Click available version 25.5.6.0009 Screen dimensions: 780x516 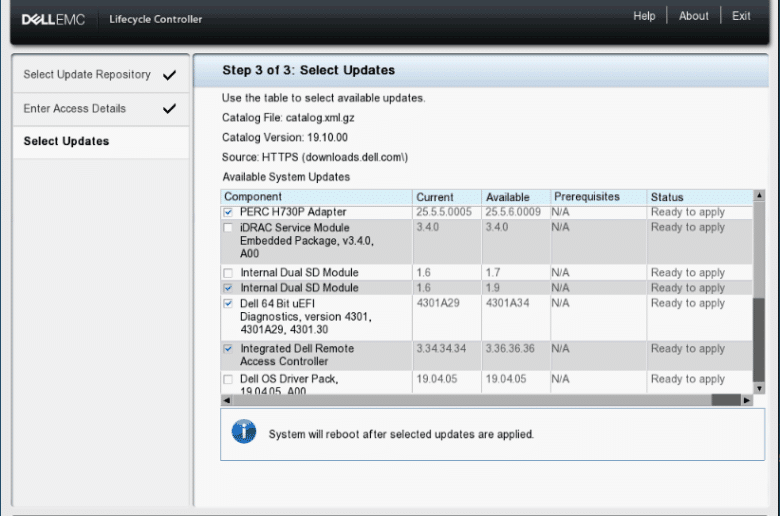click(x=513, y=212)
